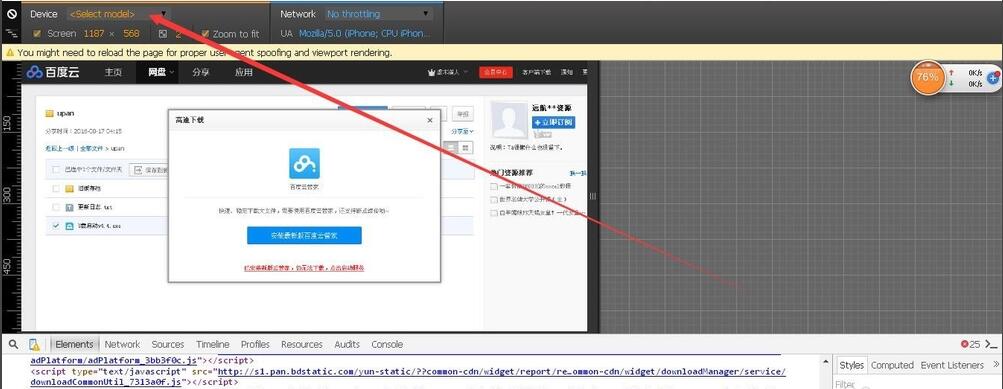
Task: Click the blue 百度云管家 app icon
Action: [304, 164]
